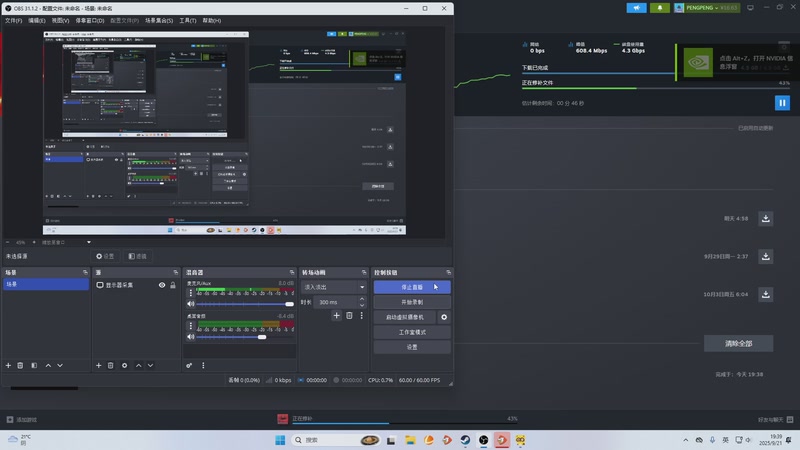Open the 停靠窗口(D) menu
The width and height of the screenshot is (800, 450).
click(x=90, y=20)
